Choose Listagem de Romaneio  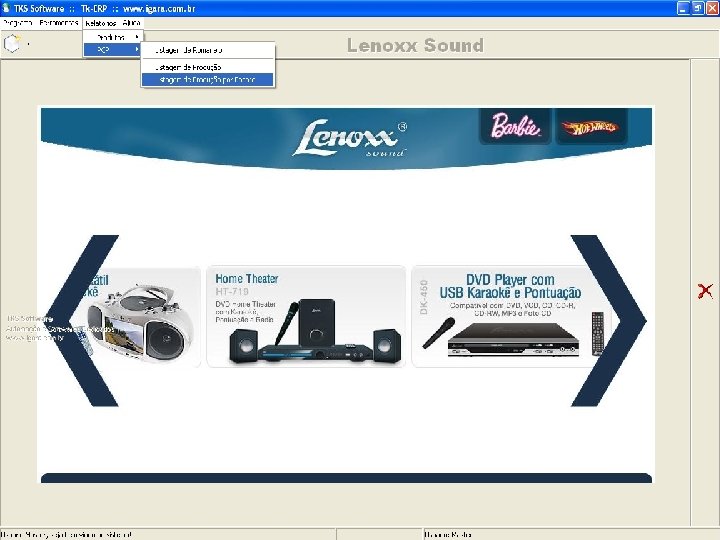208,50
